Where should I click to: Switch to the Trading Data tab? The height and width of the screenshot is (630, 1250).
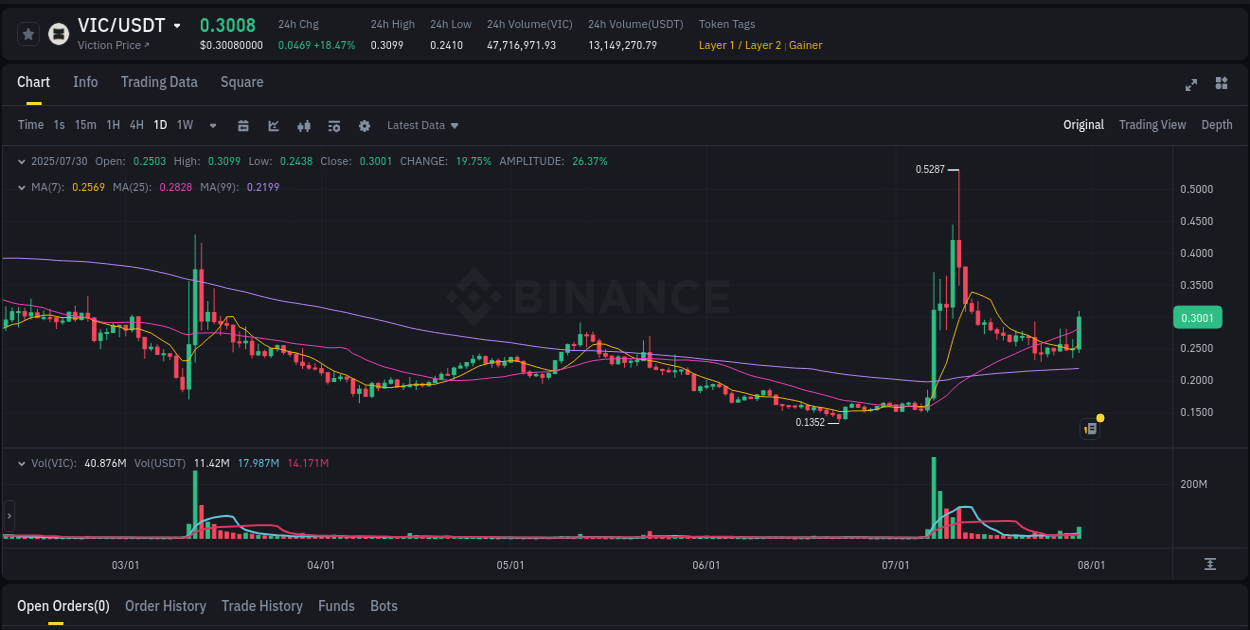point(159,82)
